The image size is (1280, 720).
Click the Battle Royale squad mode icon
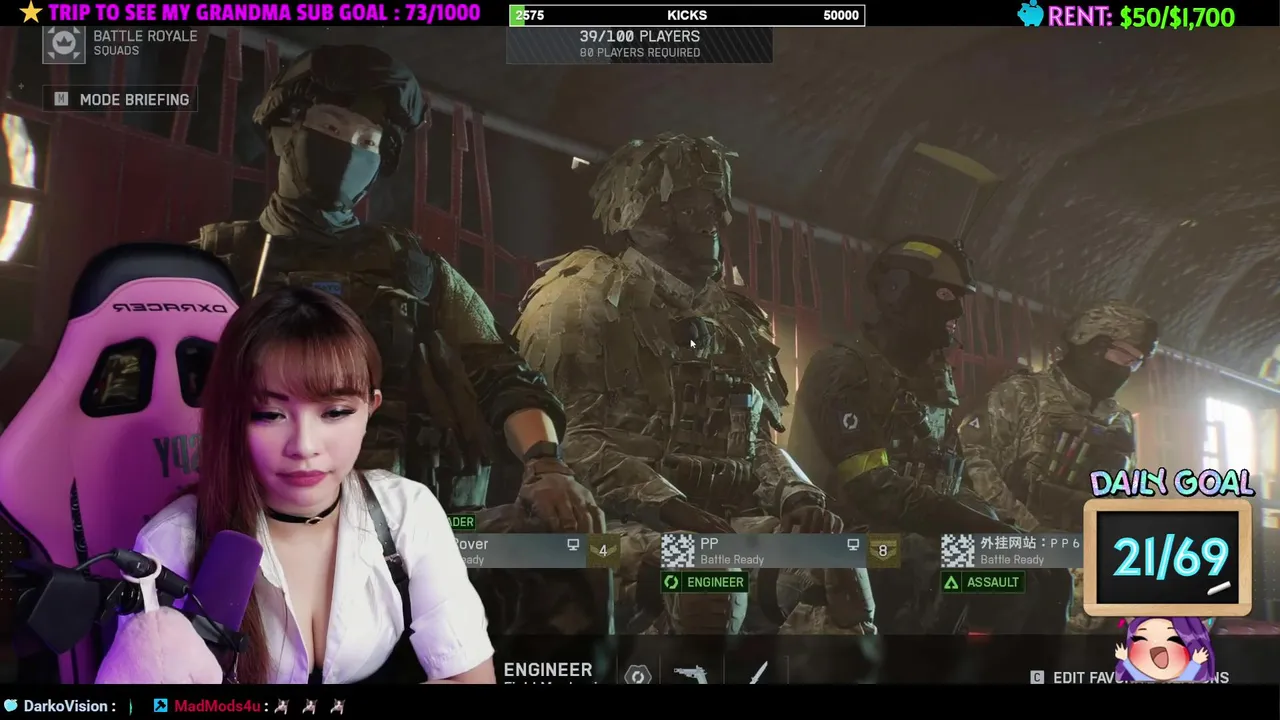(64, 44)
